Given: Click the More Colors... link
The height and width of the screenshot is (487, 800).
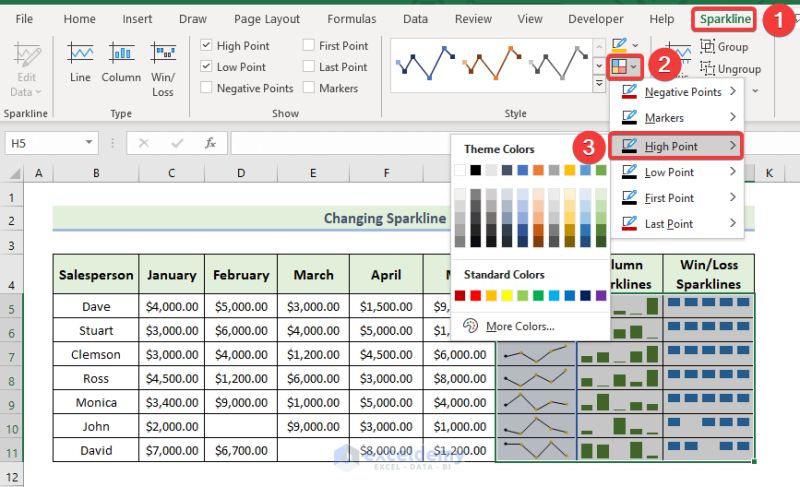Looking at the screenshot, I should 520,326.
